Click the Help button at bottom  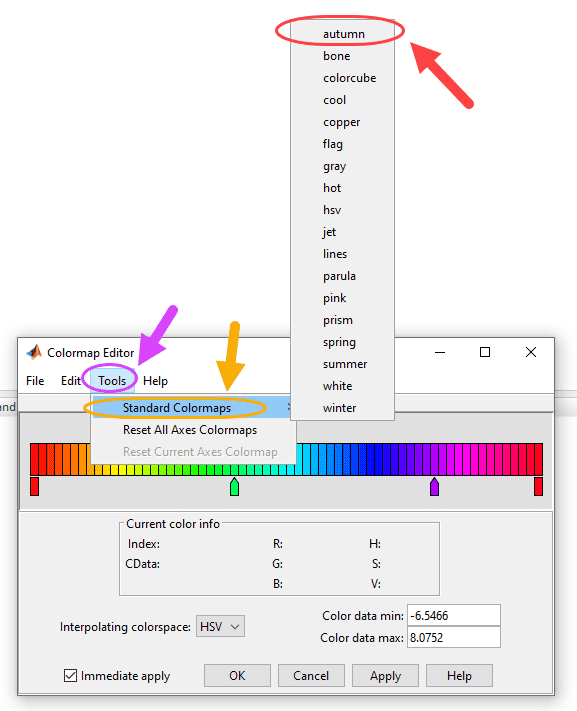point(459,676)
